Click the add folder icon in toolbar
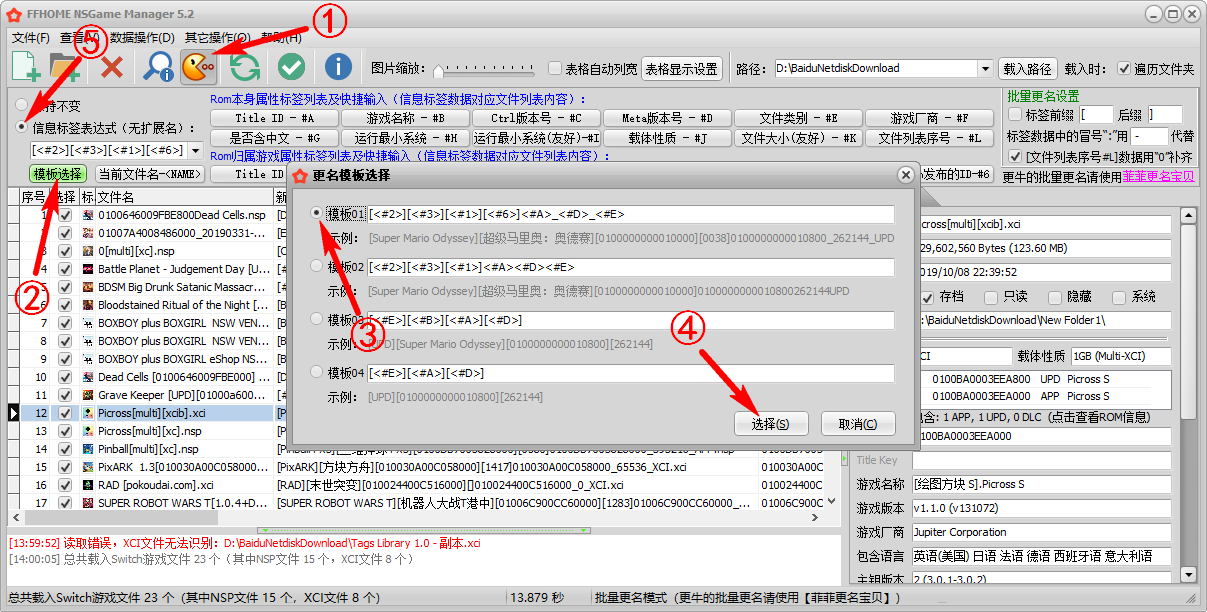 (65, 67)
